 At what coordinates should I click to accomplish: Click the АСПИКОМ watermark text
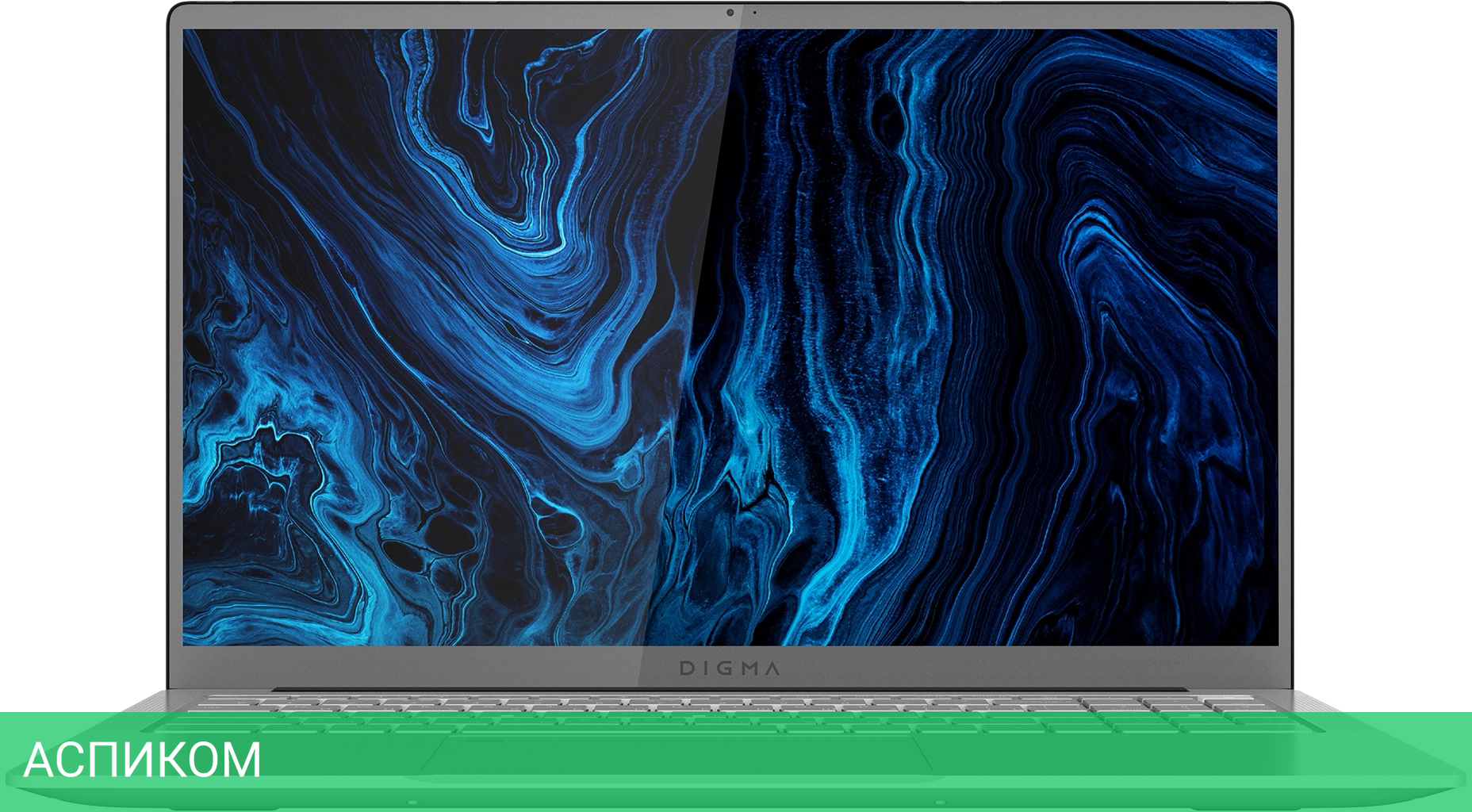pos(143,760)
